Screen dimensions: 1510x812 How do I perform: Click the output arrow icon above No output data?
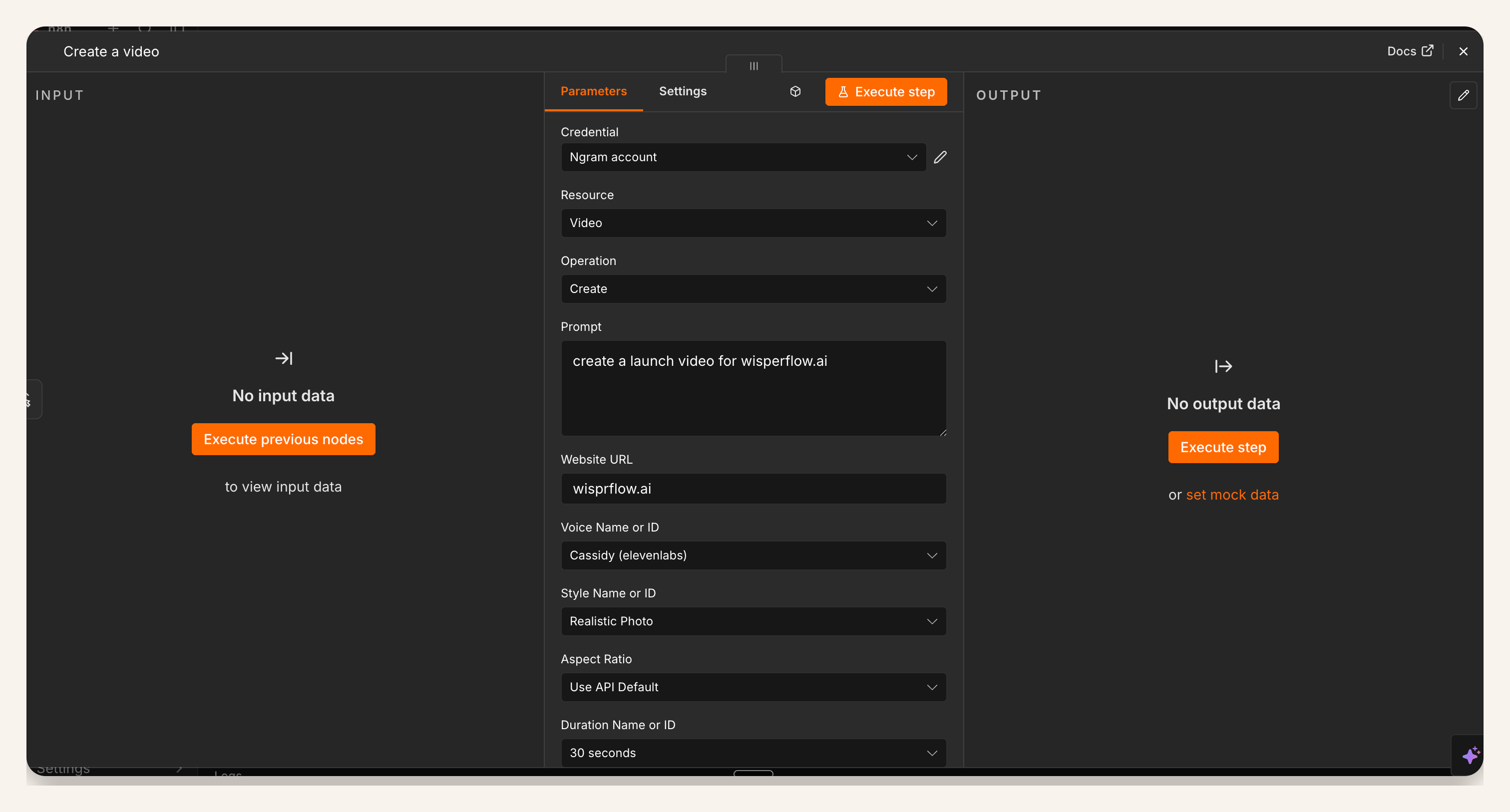(1223, 366)
